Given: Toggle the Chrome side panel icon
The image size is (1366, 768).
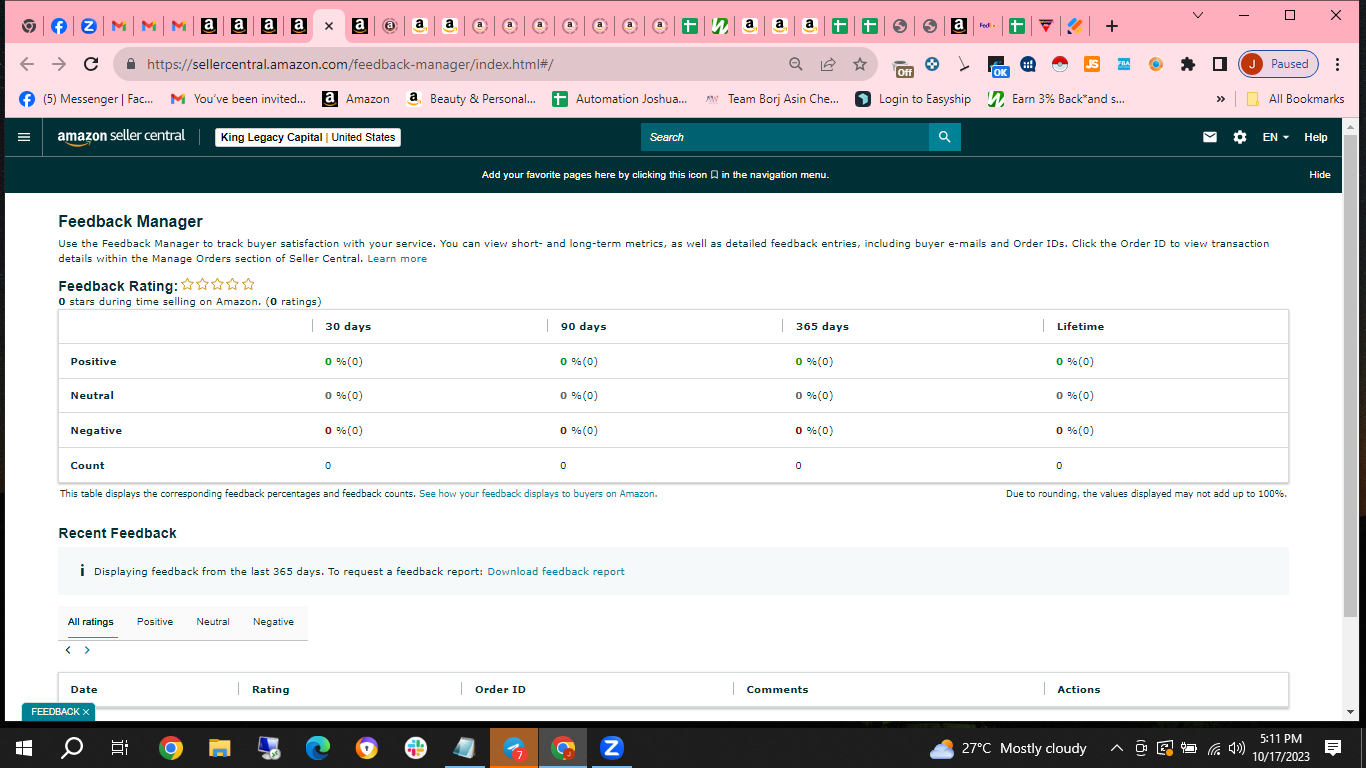Looking at the screenshot, I should (x=1220, y=64).
